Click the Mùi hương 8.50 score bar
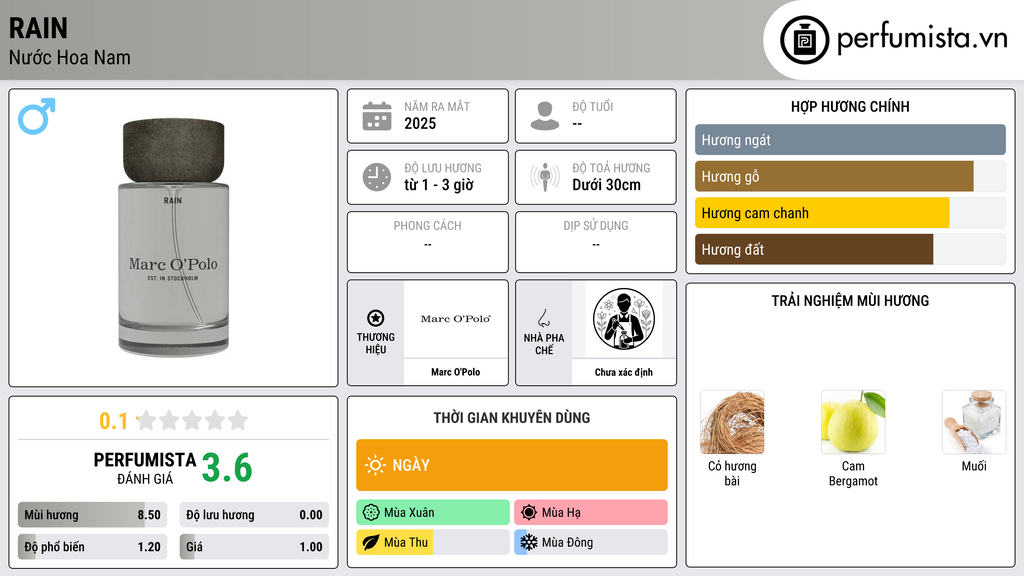The height and width of the screenshot is (576, 1024). click(93, 515)
